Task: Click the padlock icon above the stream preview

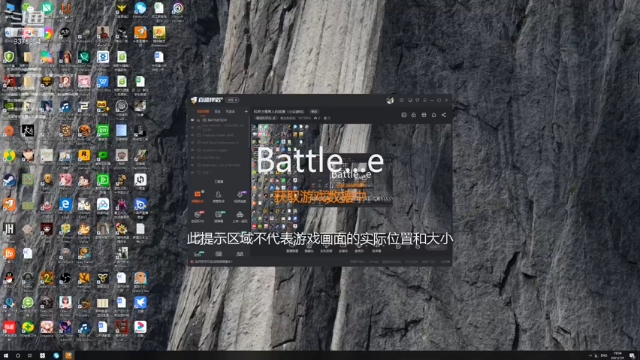Action: tap(413, 115)
